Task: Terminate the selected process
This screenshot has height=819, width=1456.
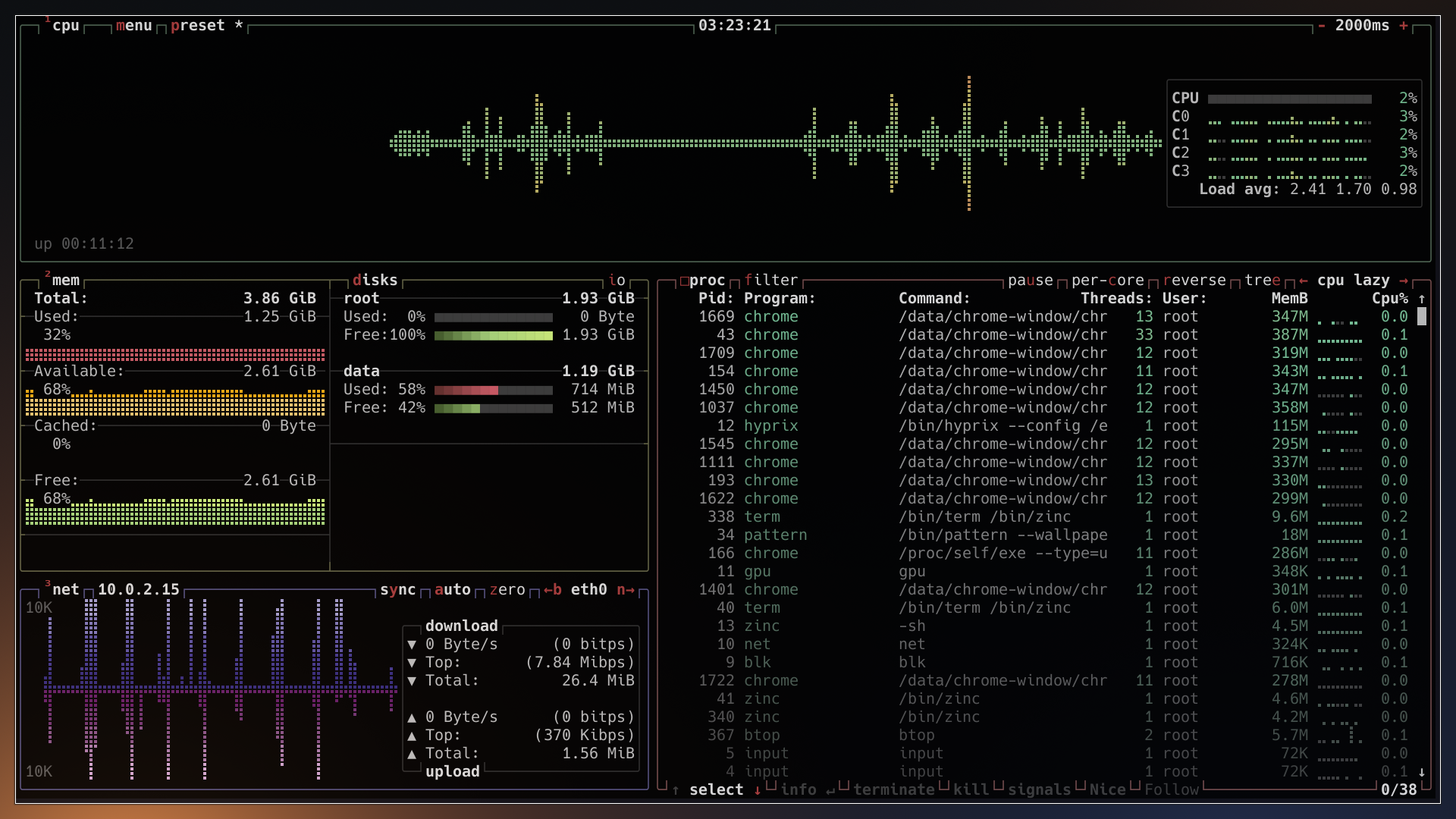Action: pyautogui.click(x=894, y=789)
